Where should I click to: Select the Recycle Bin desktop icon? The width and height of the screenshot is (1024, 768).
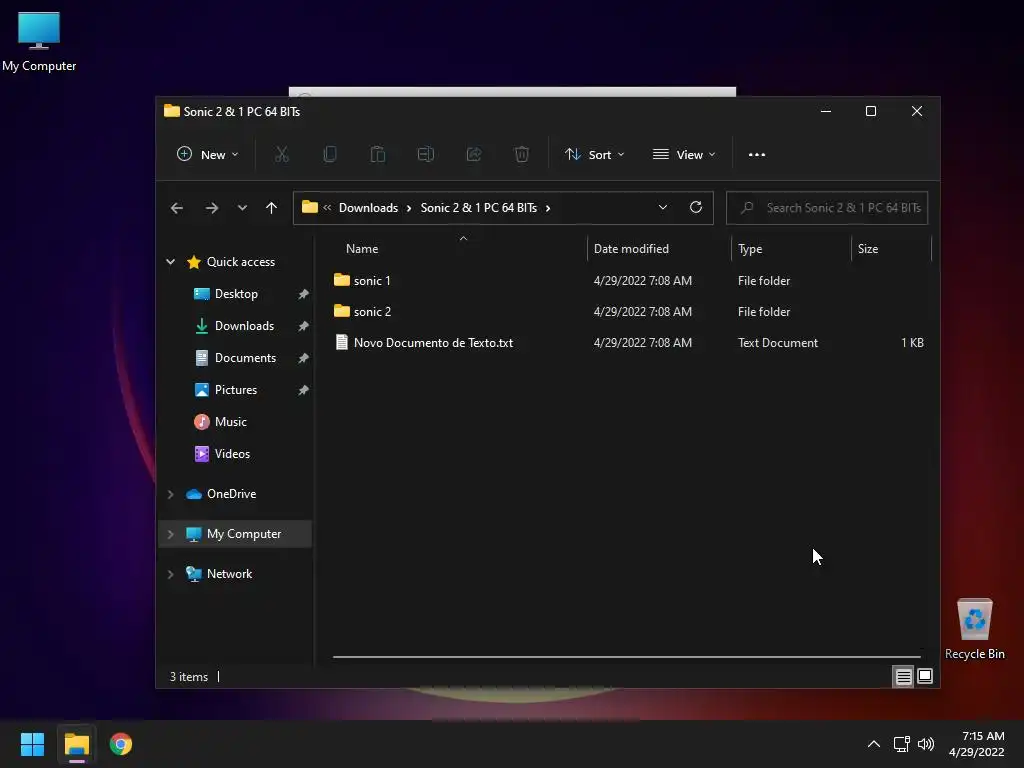[x=974, y=628]
